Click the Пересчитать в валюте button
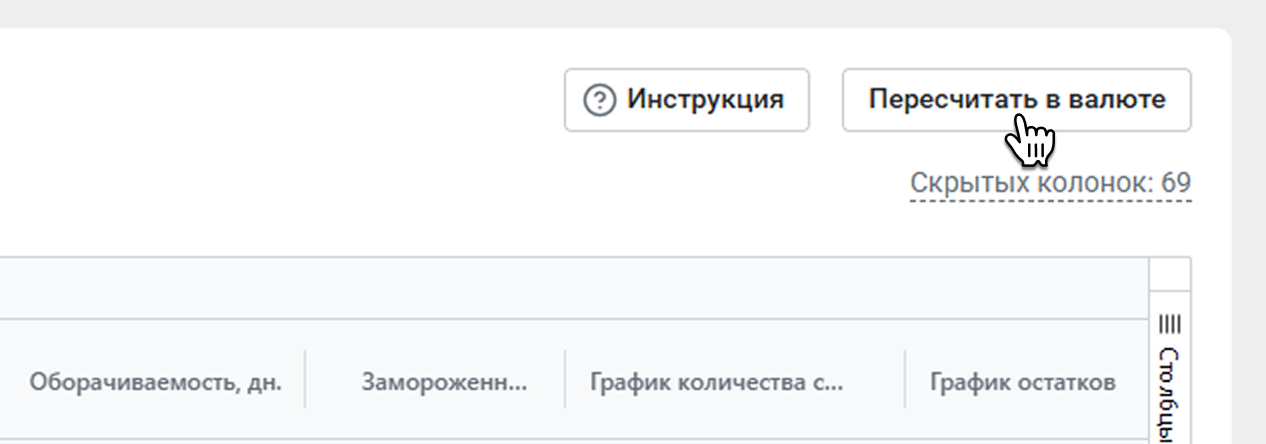 click(x=1016, y=100)
